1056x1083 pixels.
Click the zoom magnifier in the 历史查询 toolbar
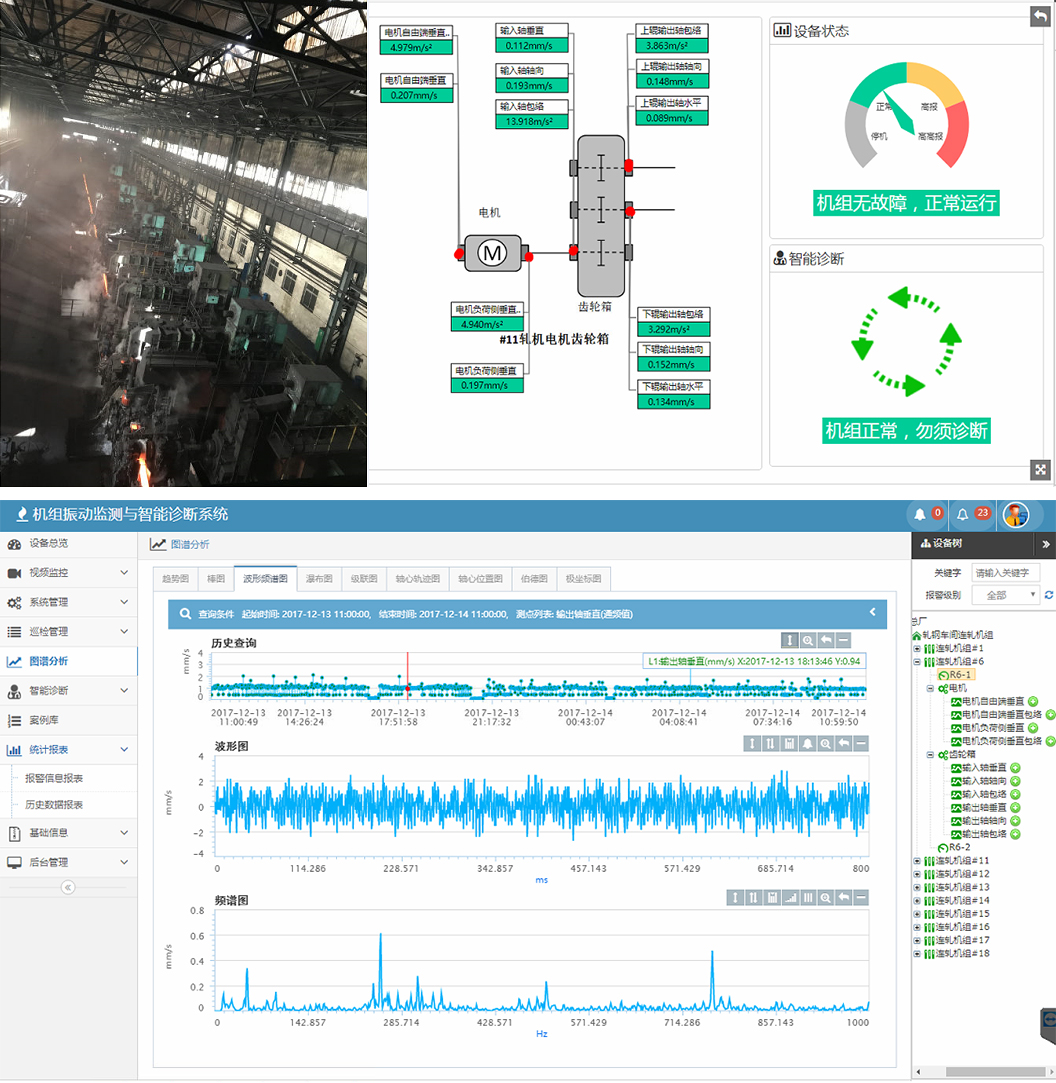807,640
